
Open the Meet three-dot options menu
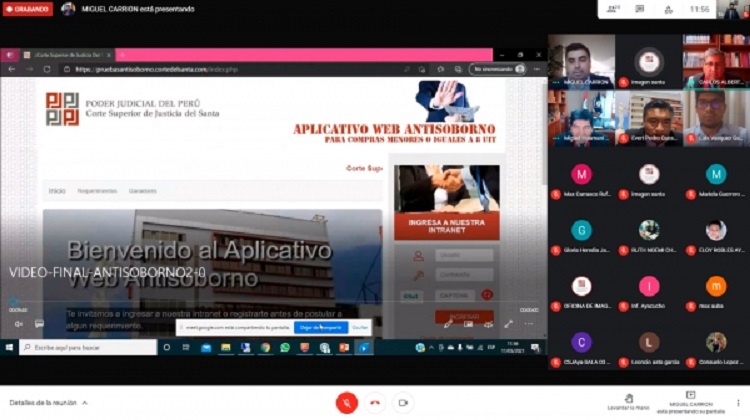point(738,403)
